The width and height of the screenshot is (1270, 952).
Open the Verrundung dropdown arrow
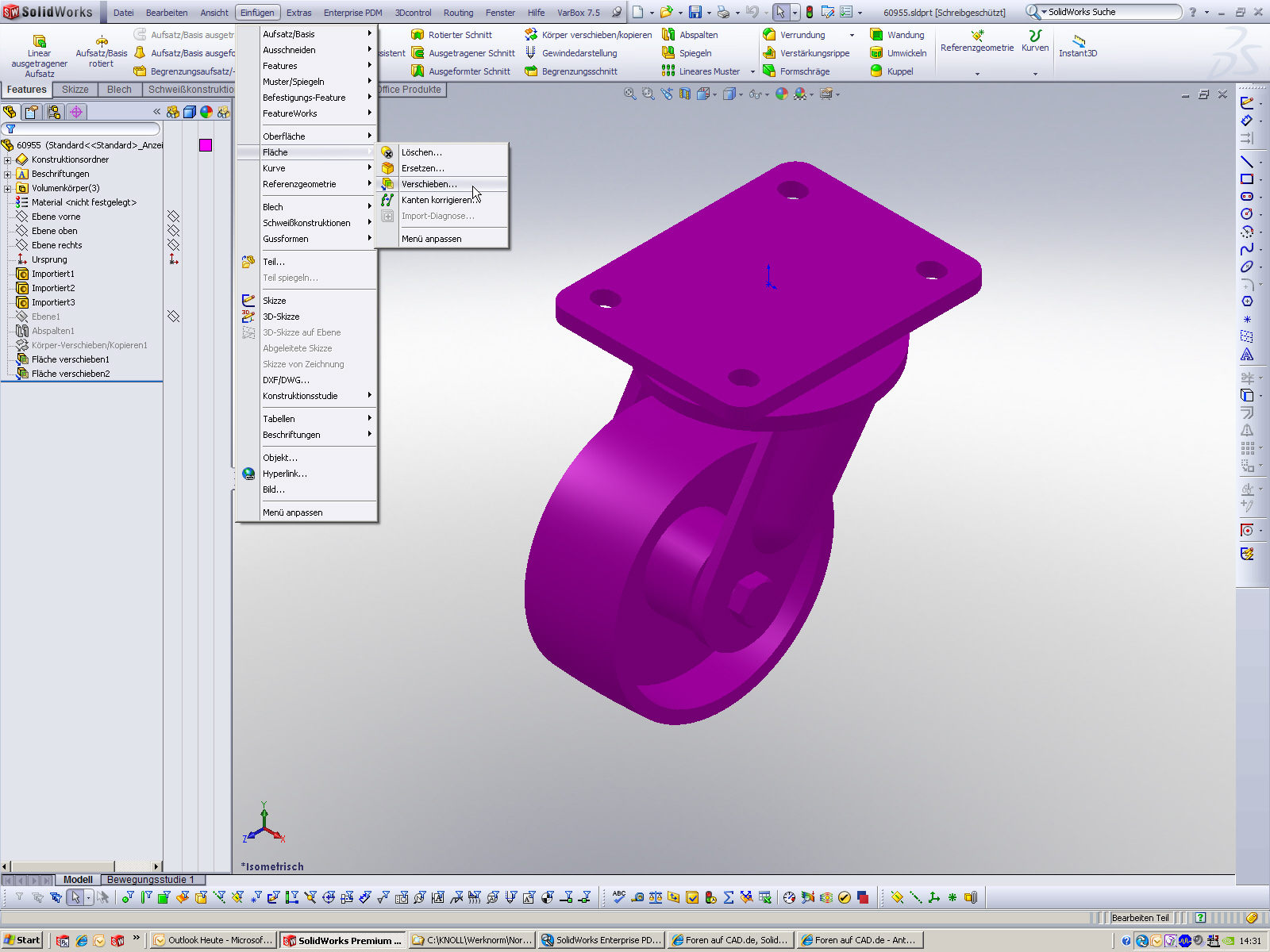[852, 35]
